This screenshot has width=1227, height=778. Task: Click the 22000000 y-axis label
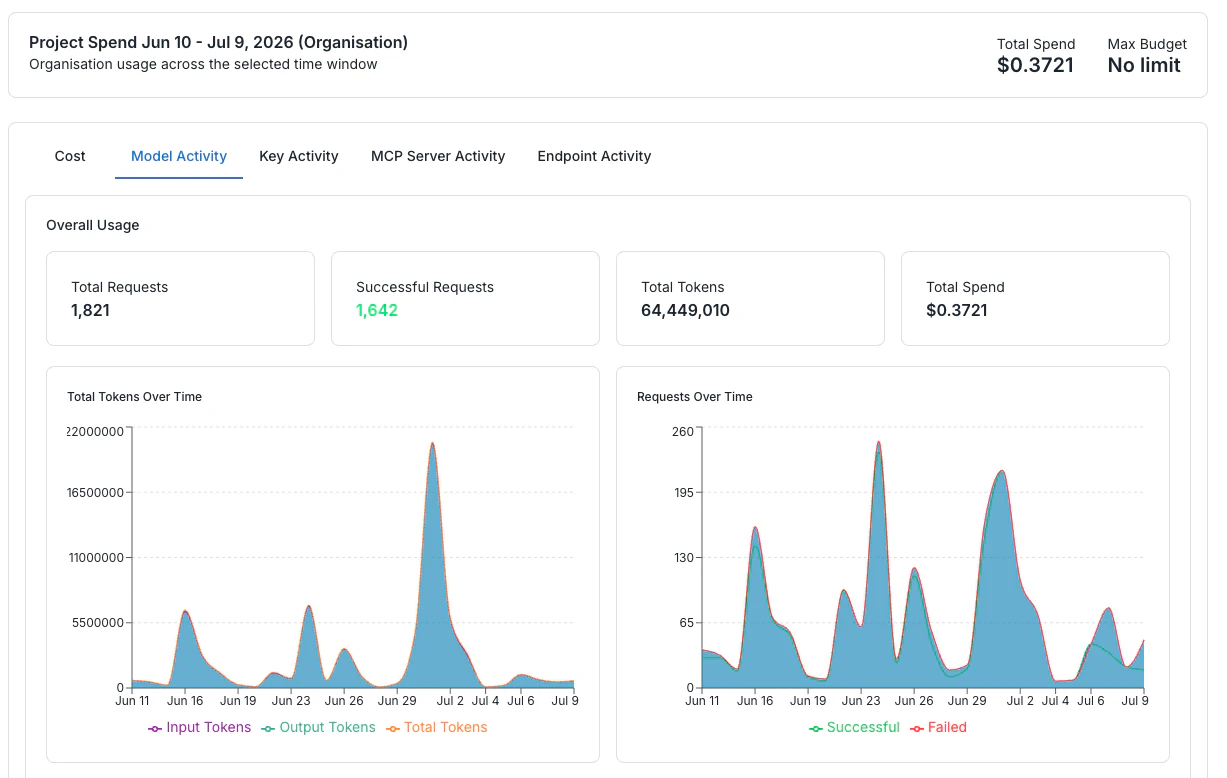point(95,431)
